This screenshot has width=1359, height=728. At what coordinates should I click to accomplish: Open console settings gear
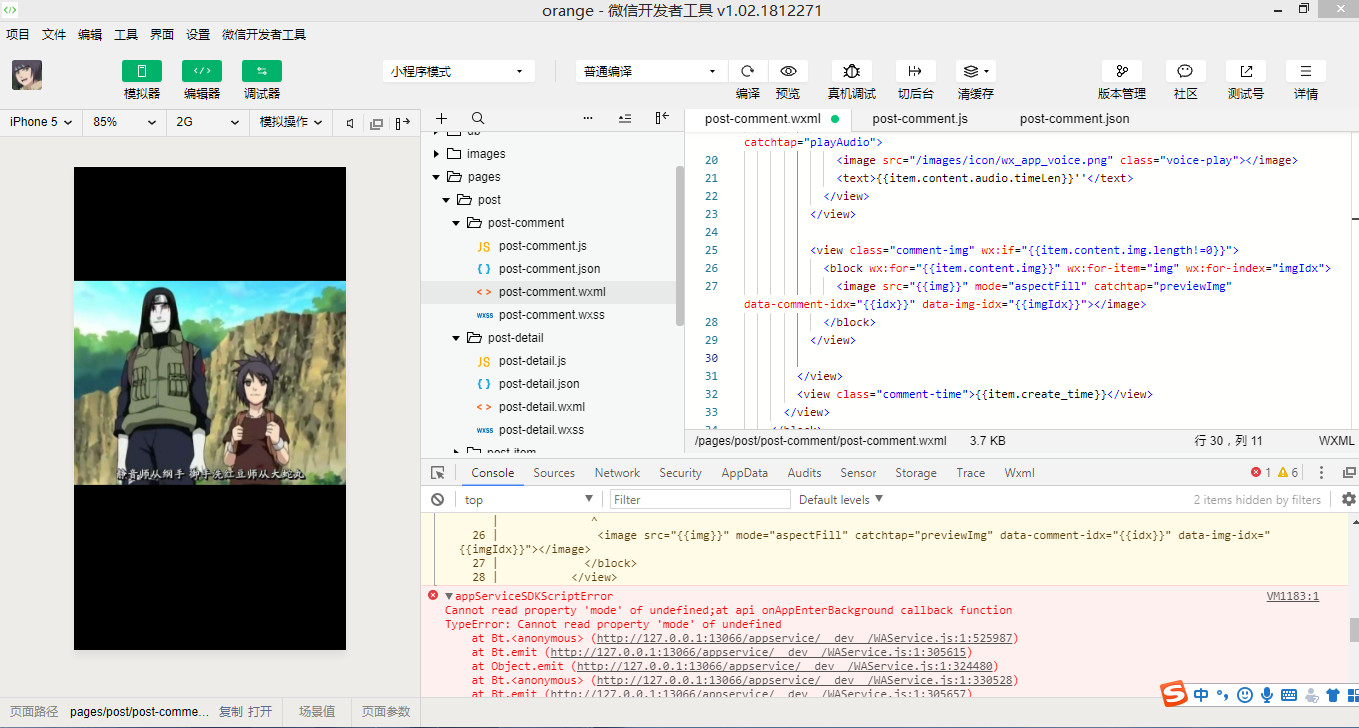[1349, 499]
